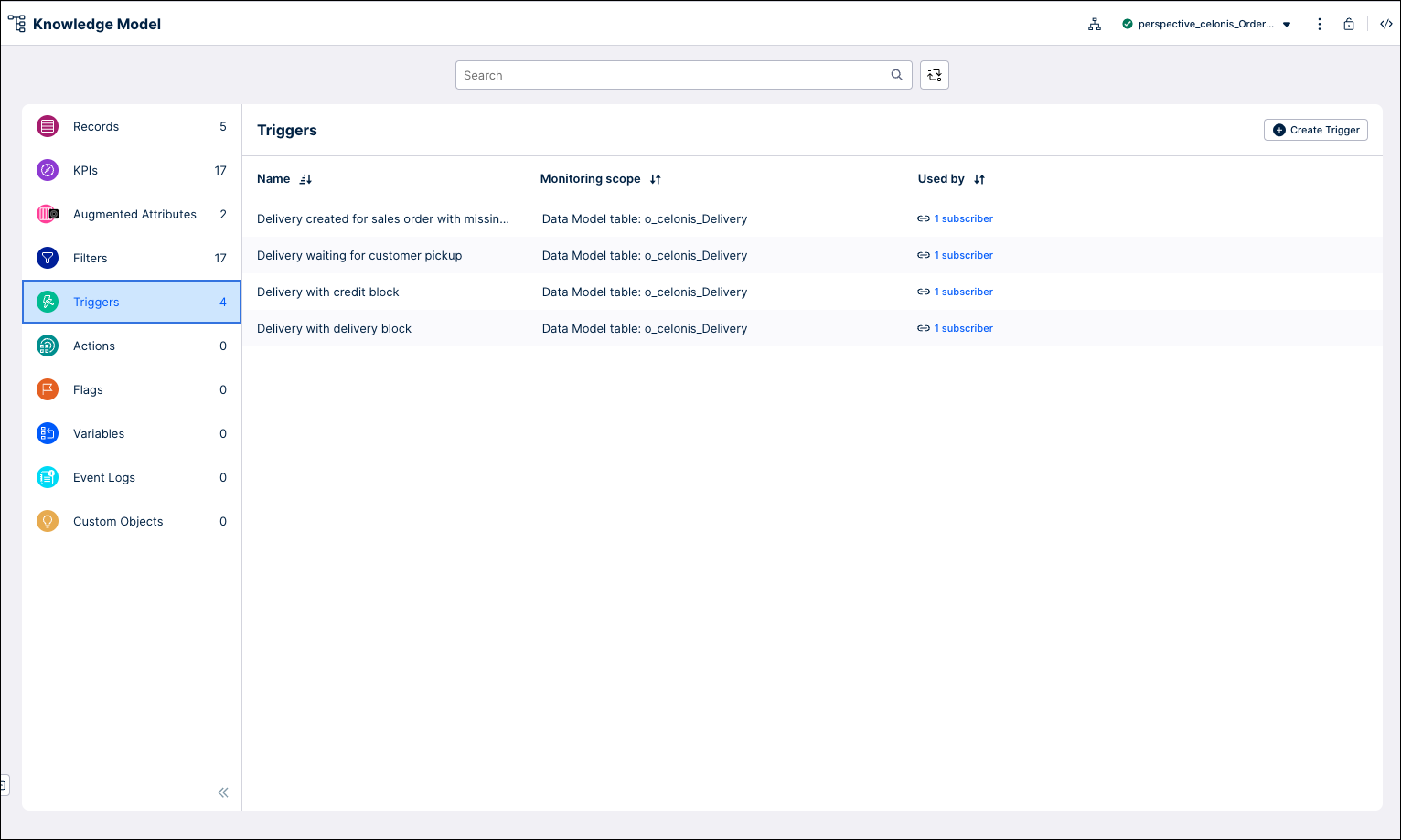Open the three-dot more options menu

click(1319, 25)
